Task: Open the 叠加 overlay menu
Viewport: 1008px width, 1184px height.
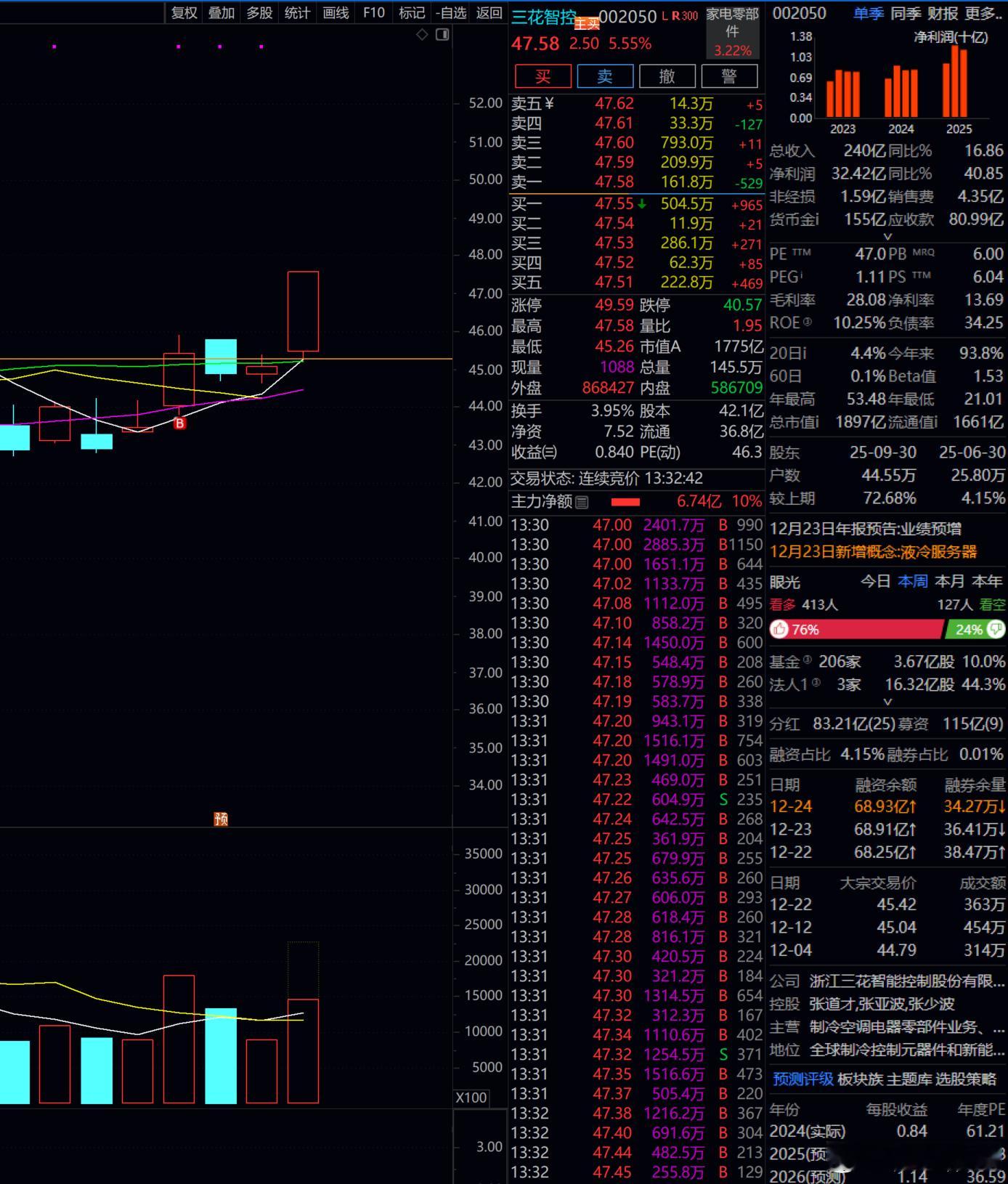Action: [x=221, y=12]
